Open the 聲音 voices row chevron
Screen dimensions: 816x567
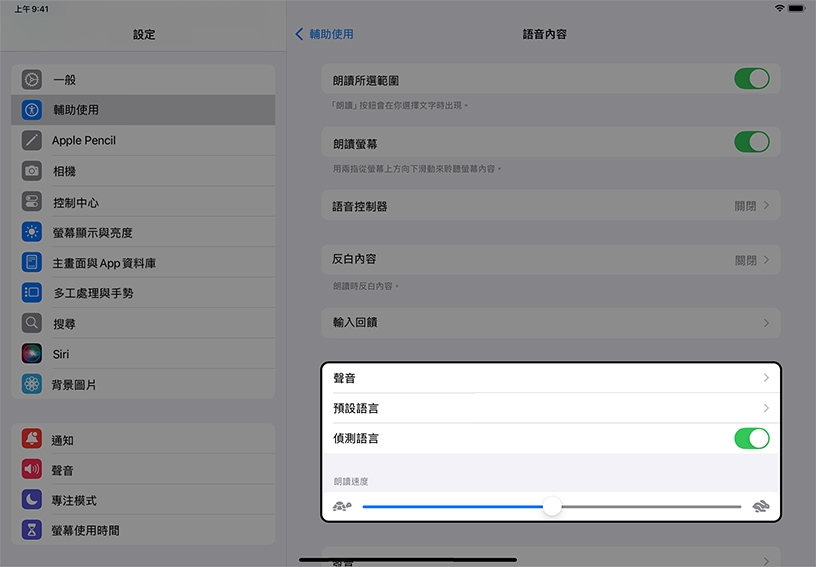(766, 378)
